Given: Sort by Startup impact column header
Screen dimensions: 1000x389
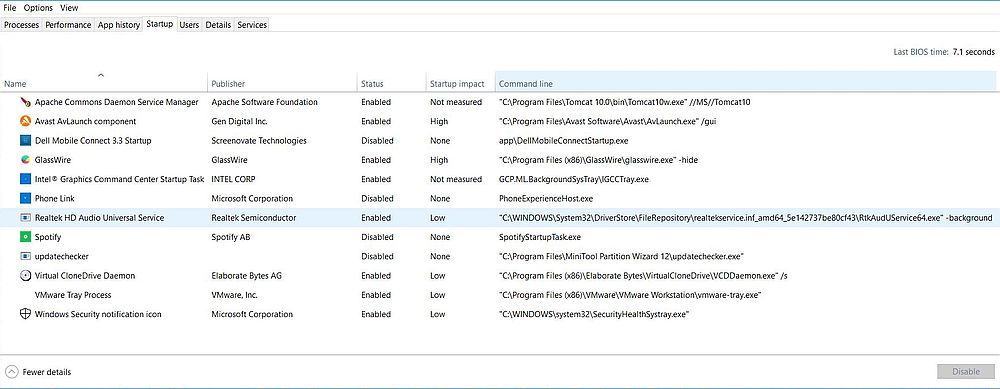Looking at the screenshot, I should [460, 84].
